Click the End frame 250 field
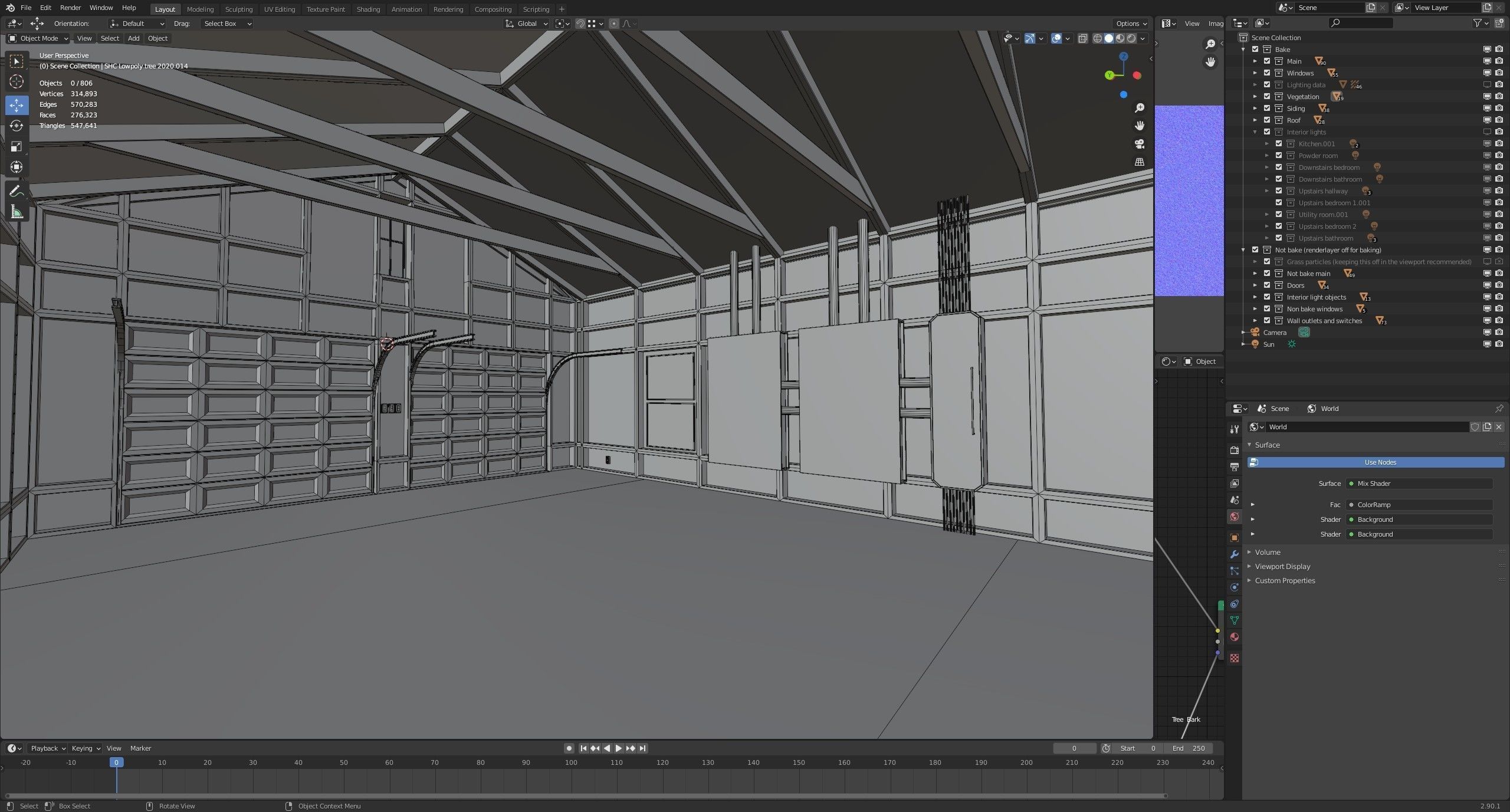This screenshot has height=812, width=1510. (x=1189, y=748)
